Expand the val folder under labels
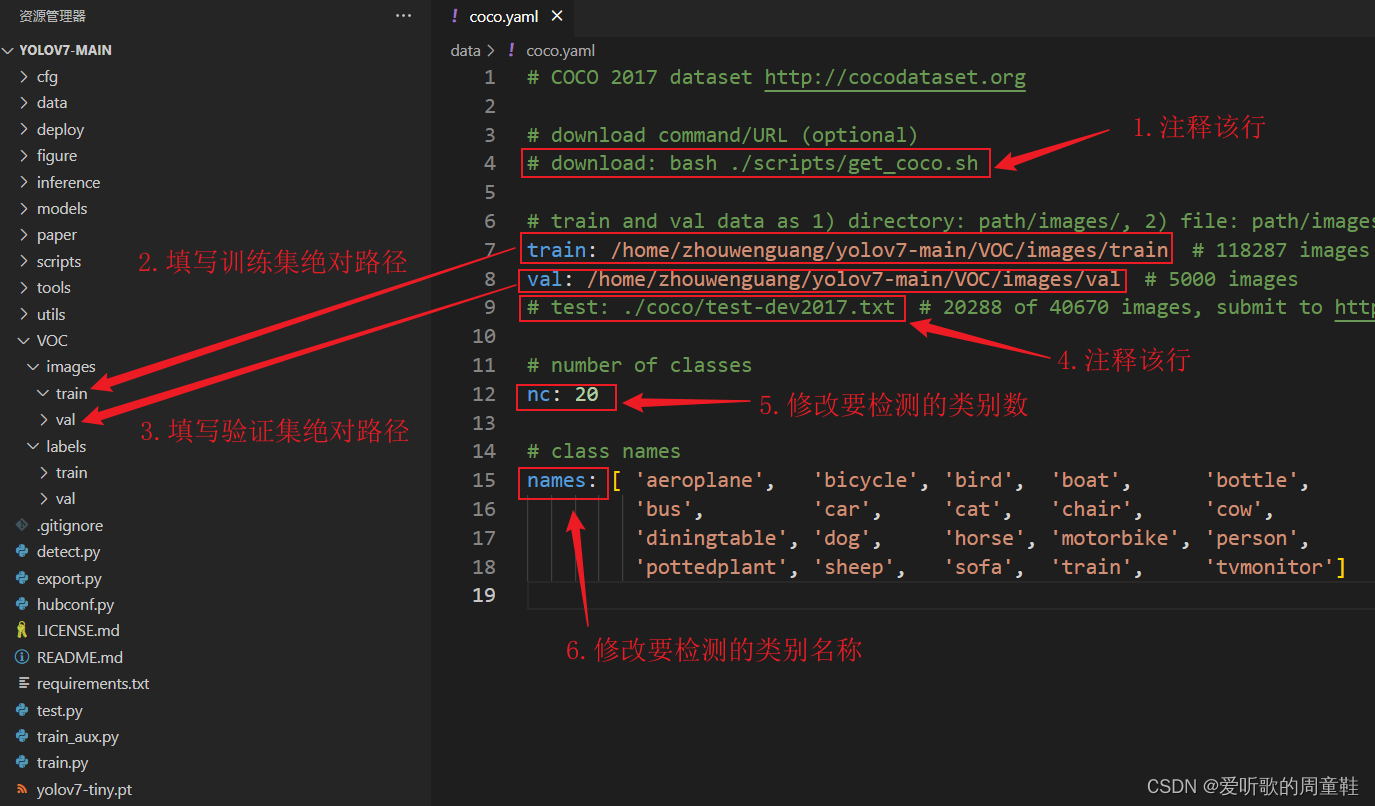 point(43,499)
